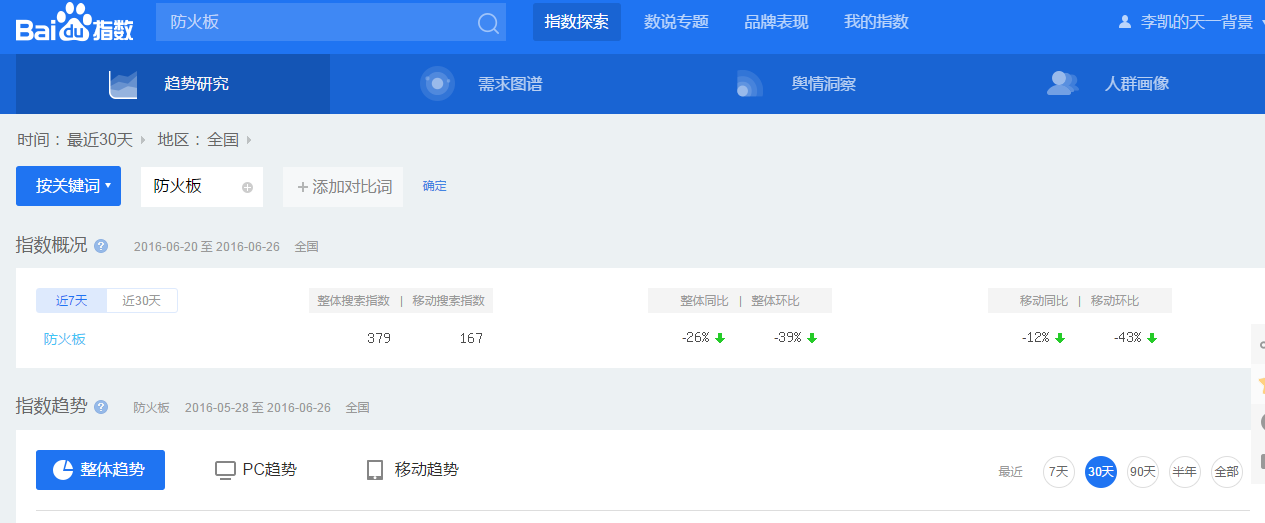
Task: Open the 按关键词 dropdown
Action: [x=68, y=186]
